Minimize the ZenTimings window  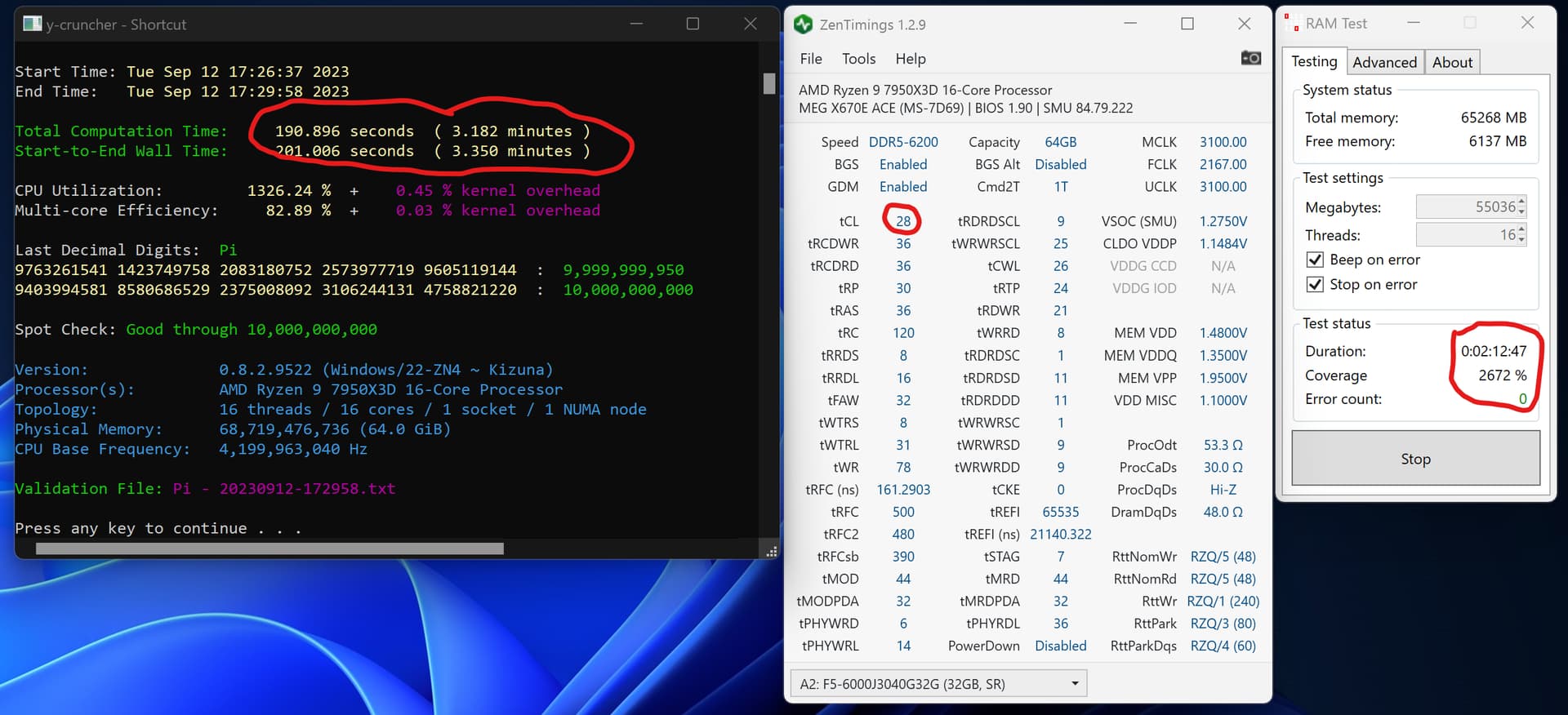tap(1130, 24)
